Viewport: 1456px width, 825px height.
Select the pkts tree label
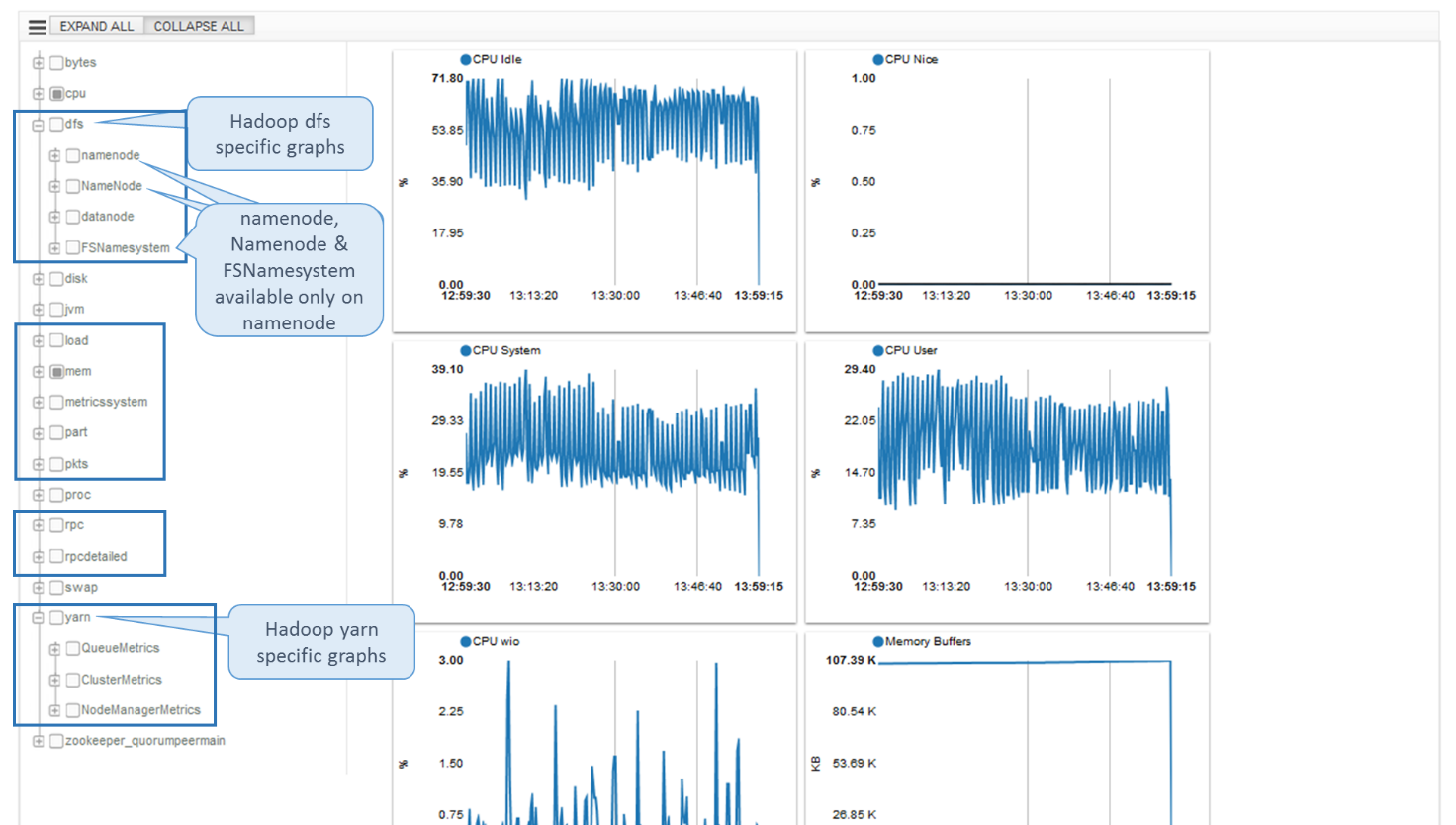[76, 464]
